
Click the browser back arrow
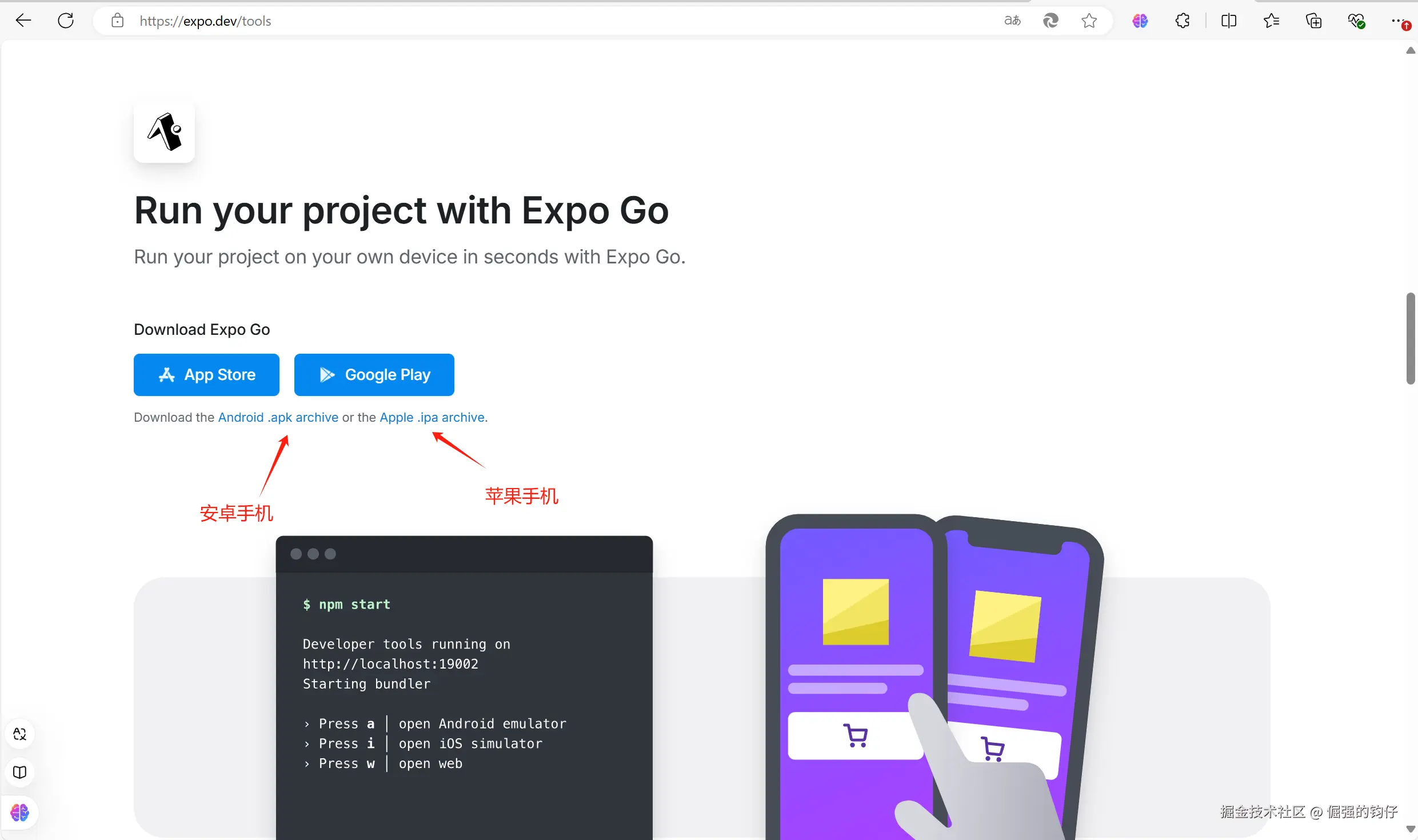click(23, 21)
